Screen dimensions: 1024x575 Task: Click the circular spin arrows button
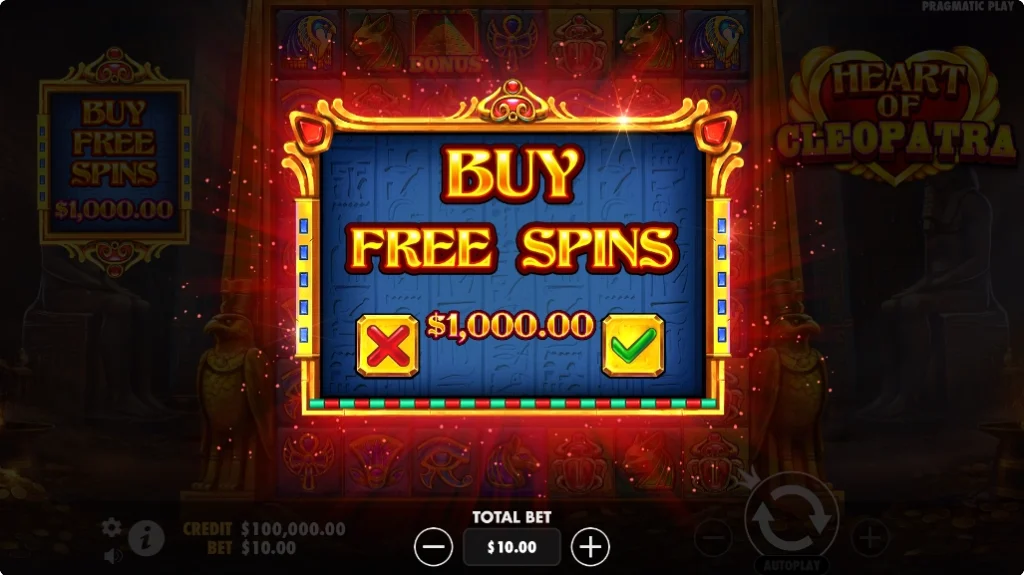tap(792, 519)
